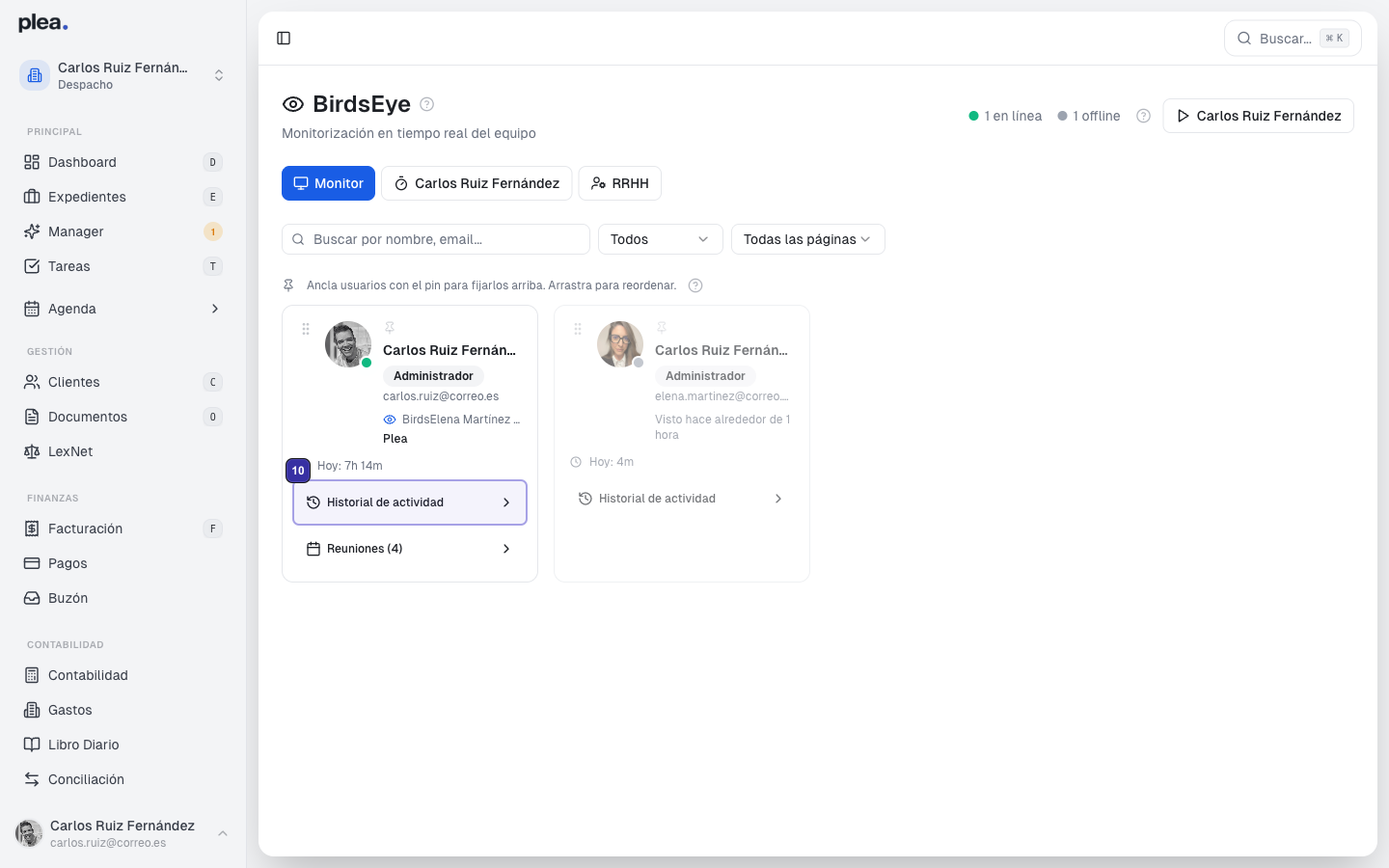Open Expedientes in the sidebar

click(123, 197)
